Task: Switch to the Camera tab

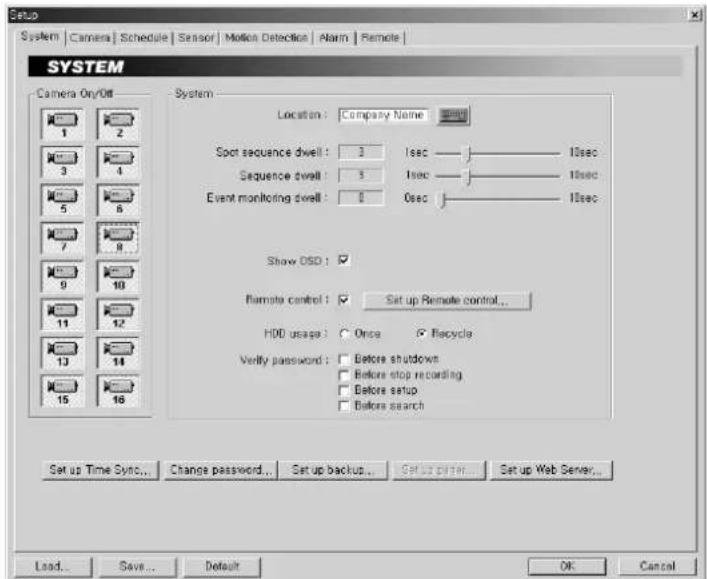Action: point(90,37)
